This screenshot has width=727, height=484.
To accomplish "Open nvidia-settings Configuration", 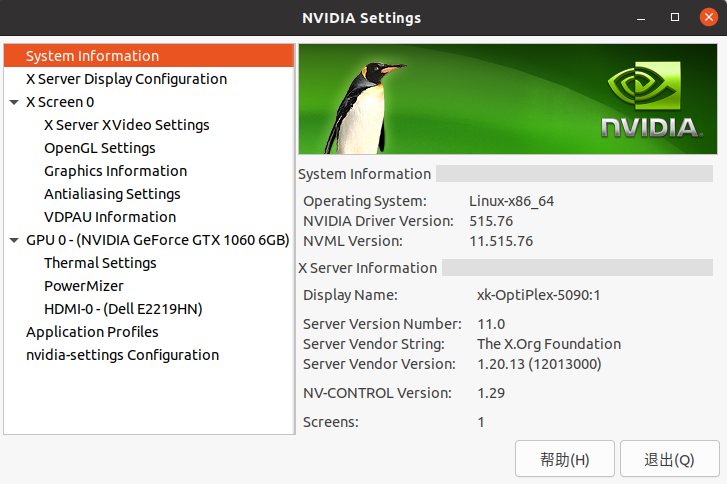I will [122, 355].
